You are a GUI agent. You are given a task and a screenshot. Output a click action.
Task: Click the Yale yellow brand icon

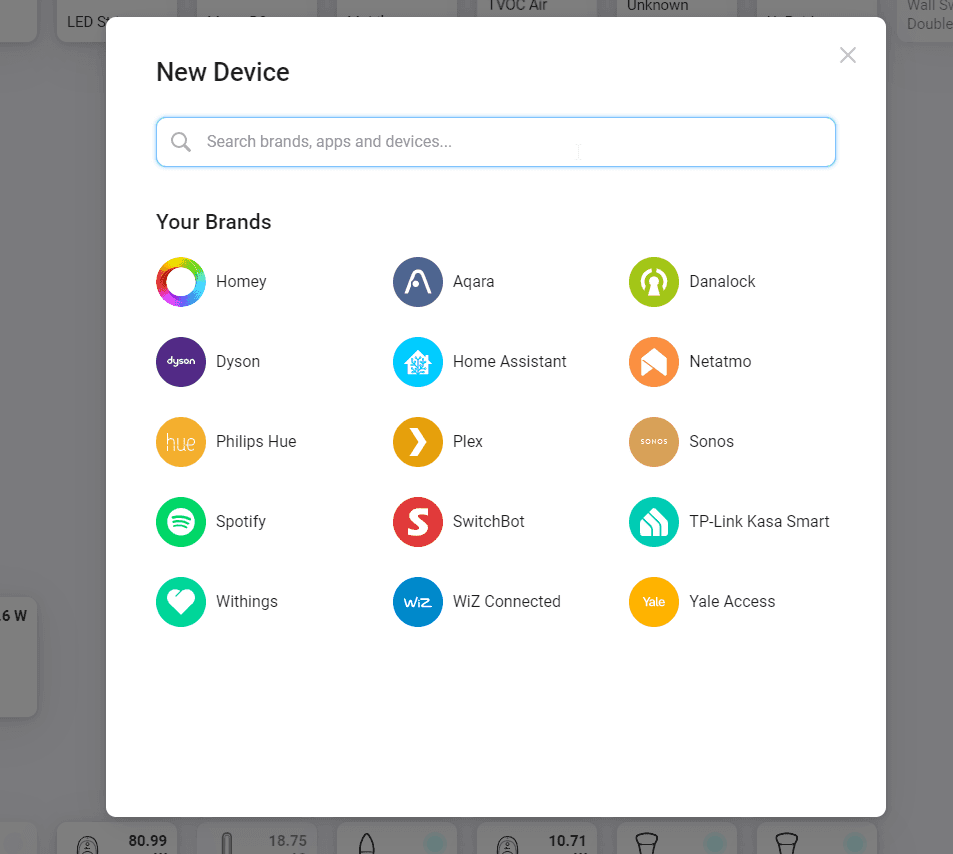tap(654, 602)
